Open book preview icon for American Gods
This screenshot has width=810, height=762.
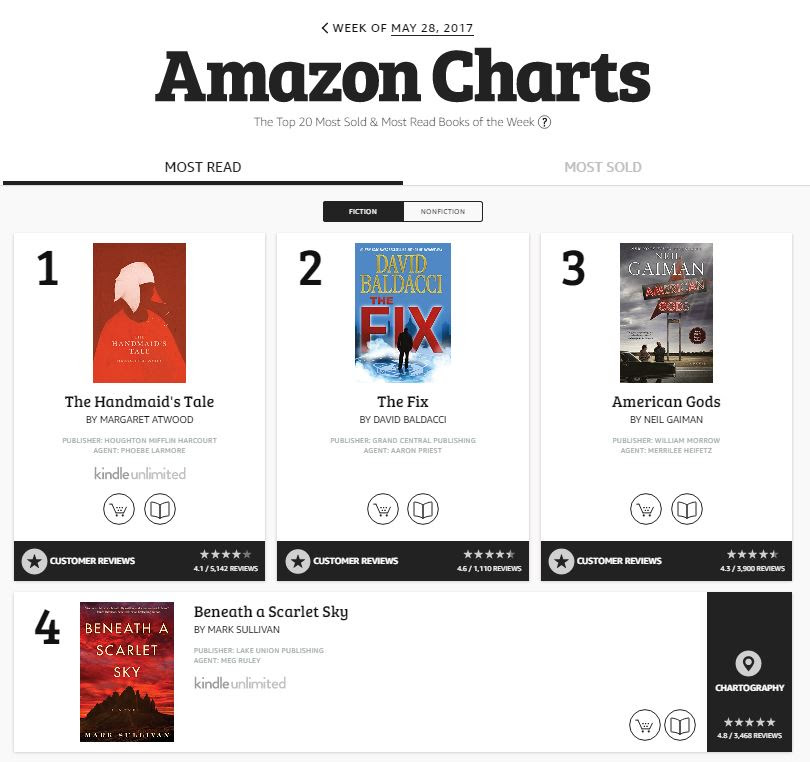[x=687, y=510]
